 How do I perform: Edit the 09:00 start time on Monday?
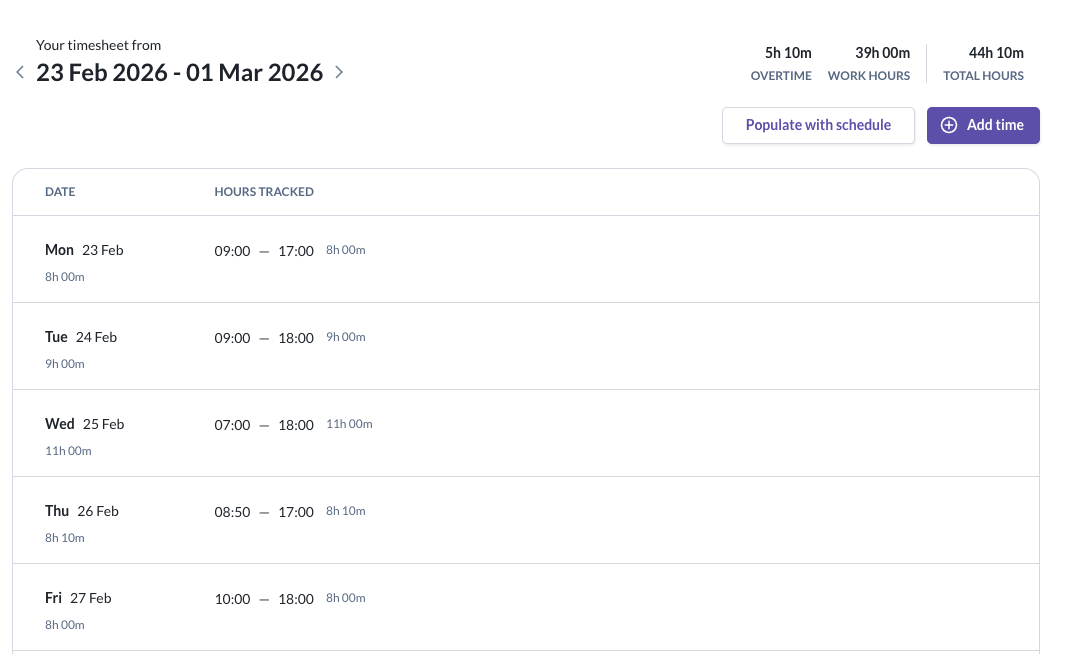tap(233, 251)
